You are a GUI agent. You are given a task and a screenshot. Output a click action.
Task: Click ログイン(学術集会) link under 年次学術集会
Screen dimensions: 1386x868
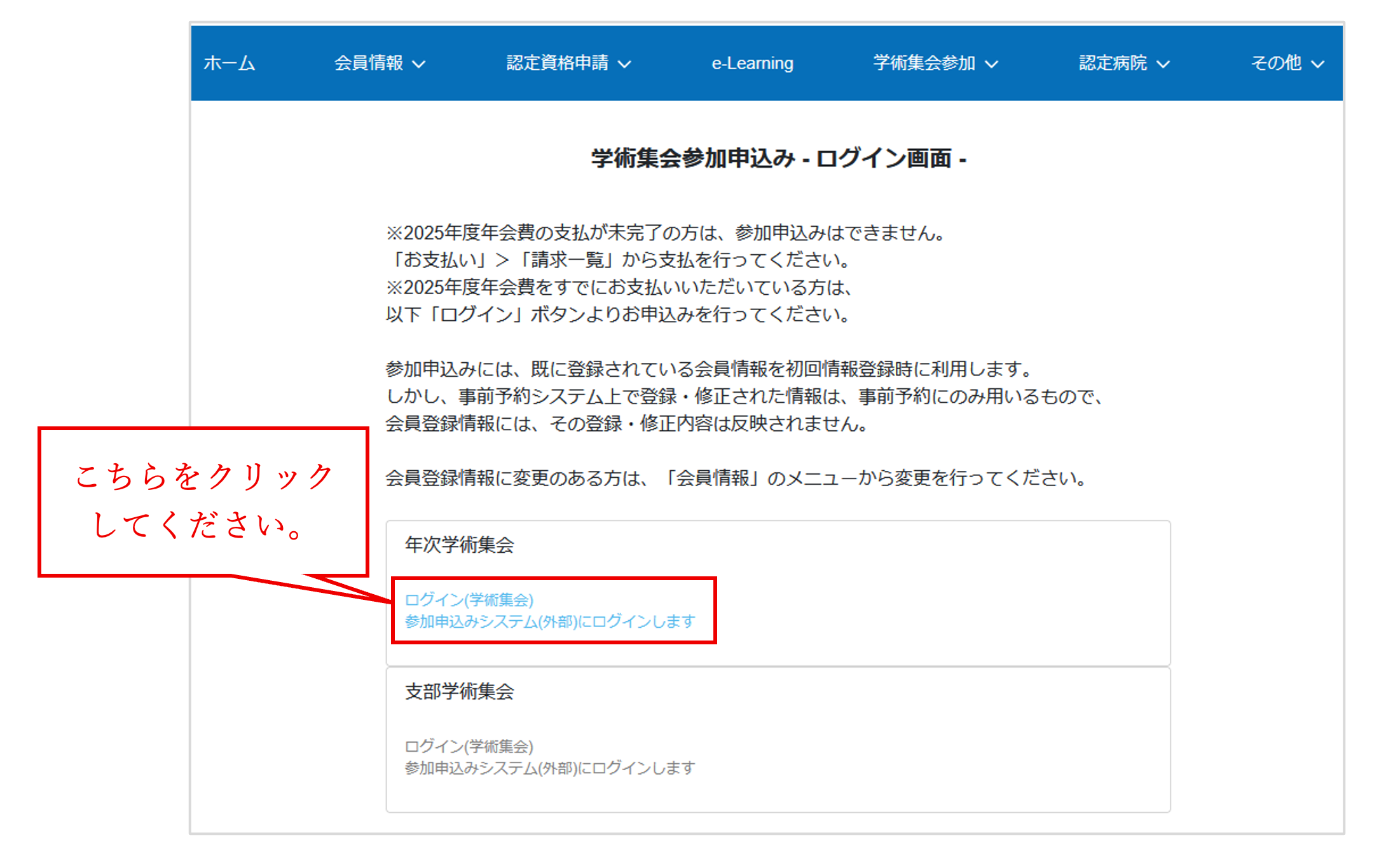pyautogui.click(x=469, y=600)
